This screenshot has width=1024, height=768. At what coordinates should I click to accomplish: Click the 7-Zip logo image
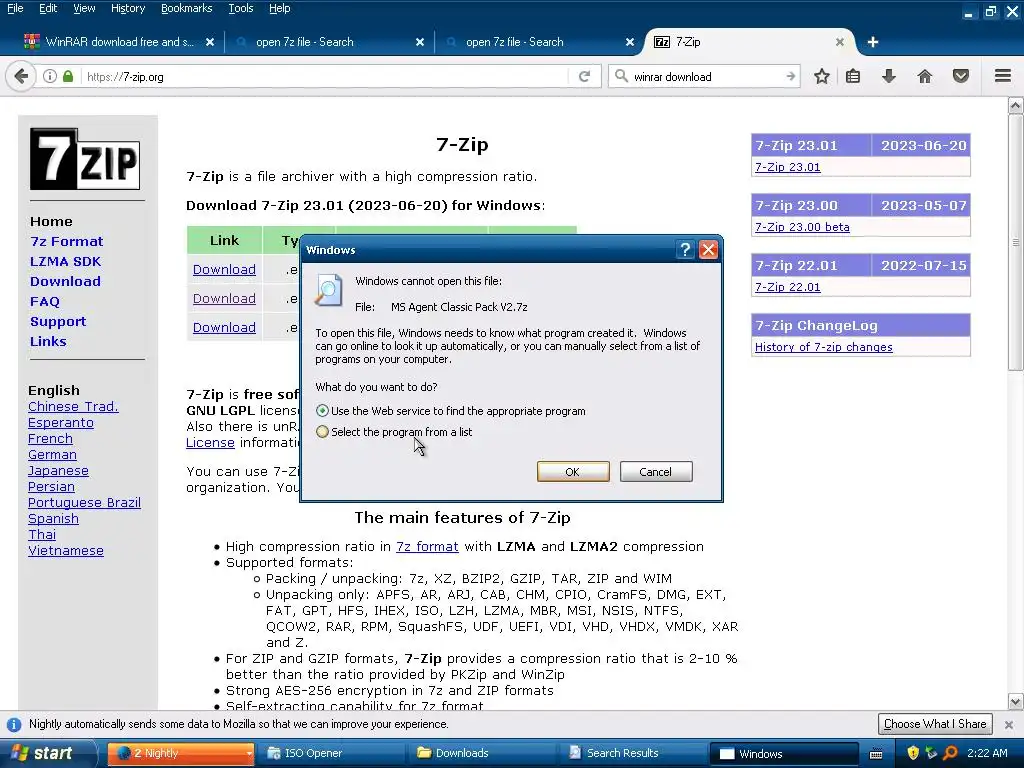click(x=85, y=159)
